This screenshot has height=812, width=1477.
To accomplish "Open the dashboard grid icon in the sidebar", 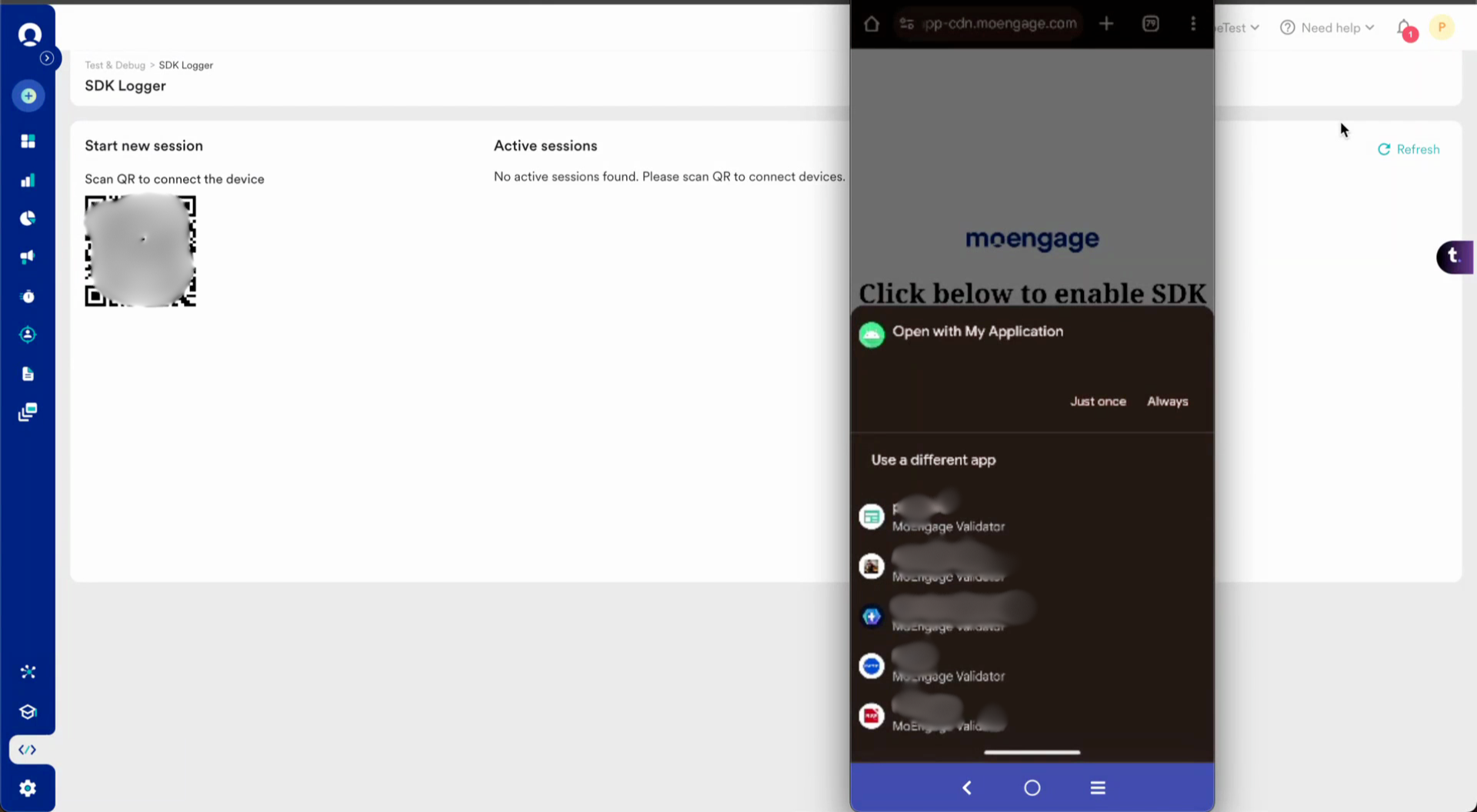I will click(x=28, y=141).
